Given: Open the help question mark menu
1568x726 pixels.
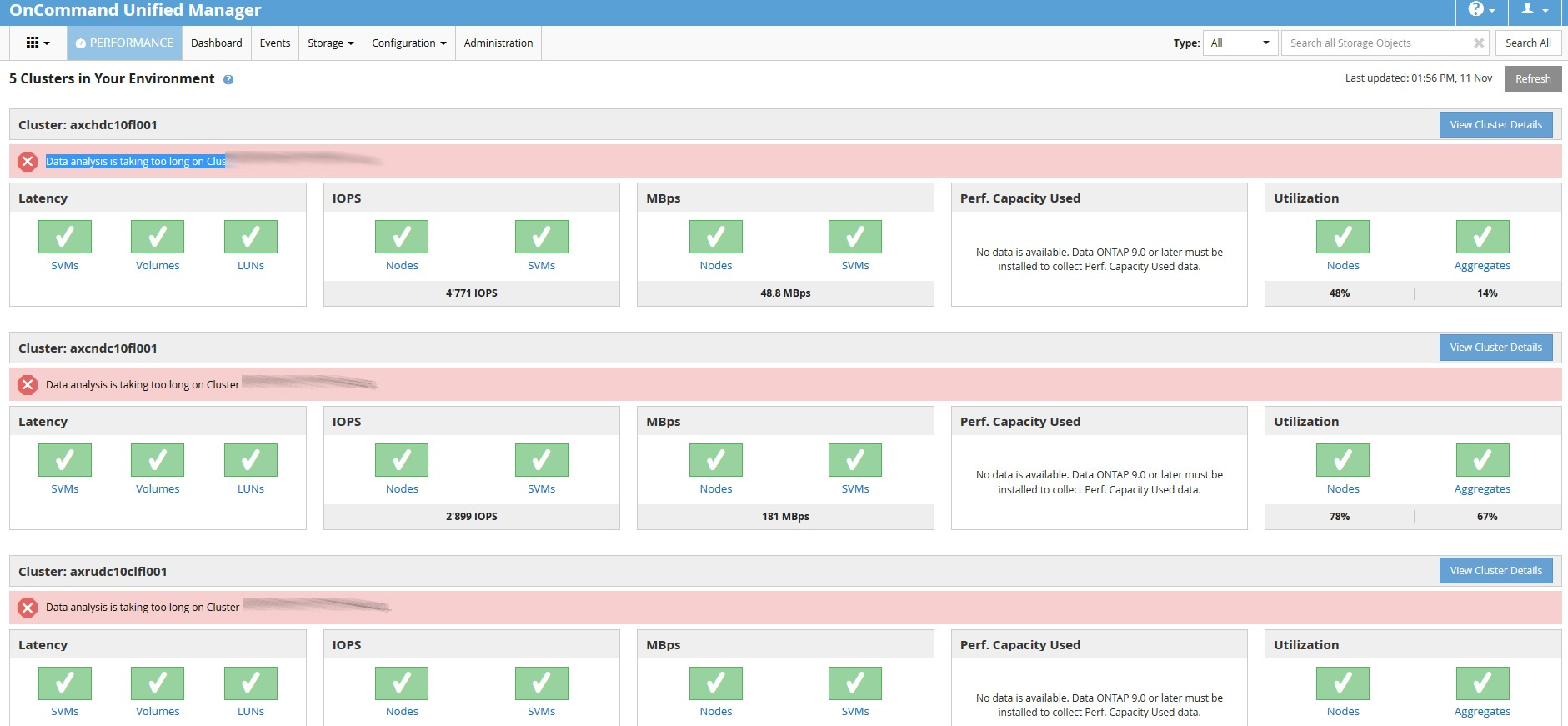Looking at the screenshot, I should (1480, 9).
